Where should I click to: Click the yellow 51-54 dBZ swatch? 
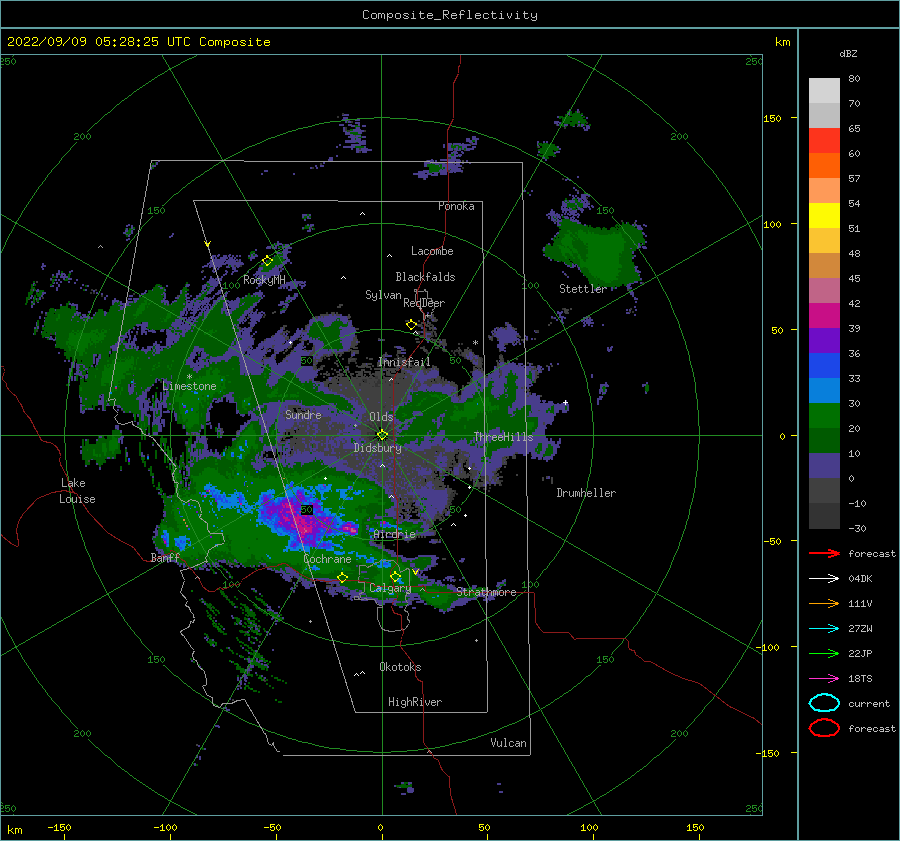[x=824, y=216]
